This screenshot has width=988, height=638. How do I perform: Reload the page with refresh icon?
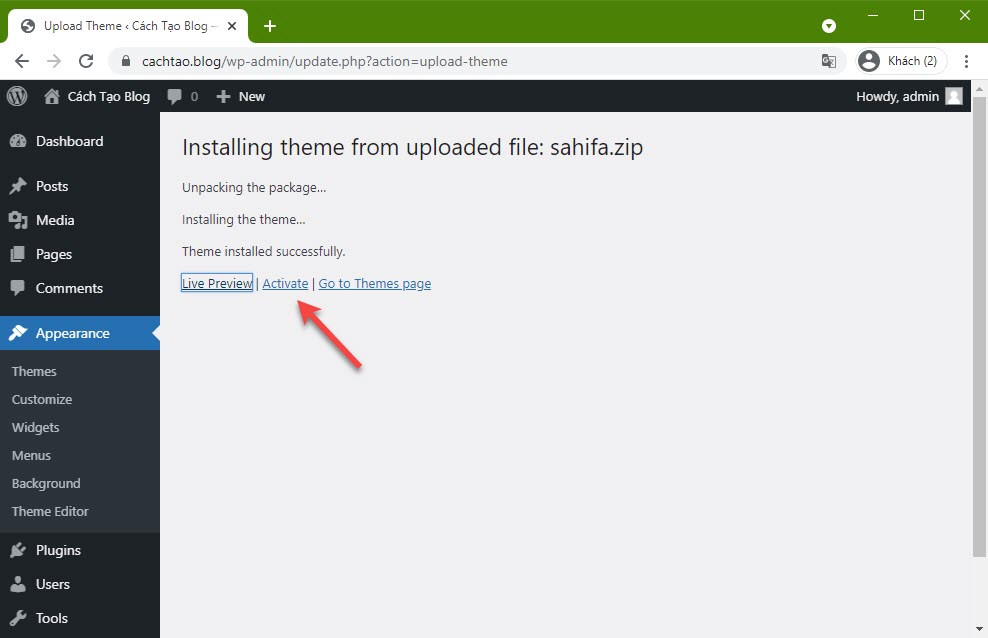point(86,61)
